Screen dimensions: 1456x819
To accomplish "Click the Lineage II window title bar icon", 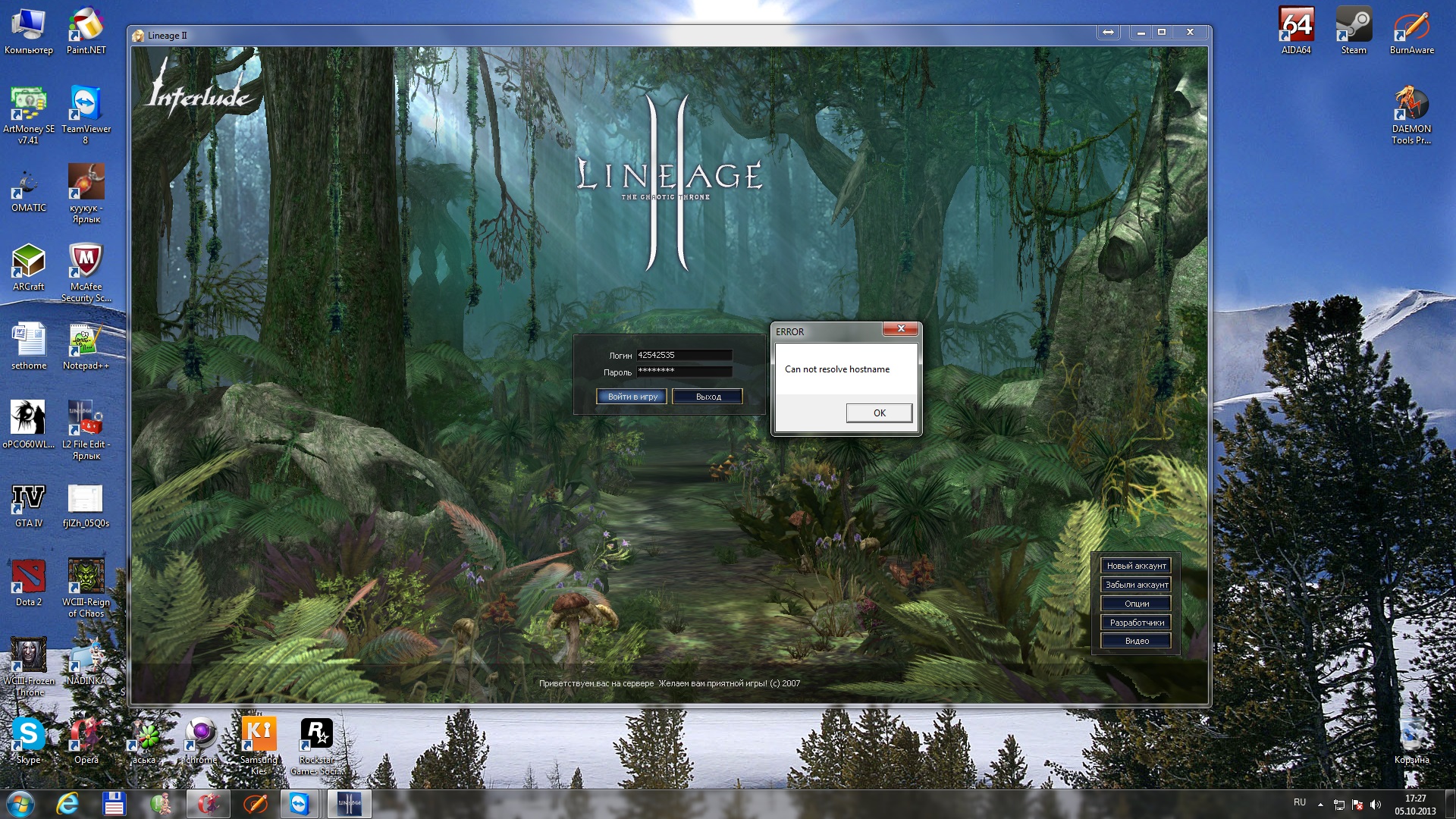I will click(138, 36).
